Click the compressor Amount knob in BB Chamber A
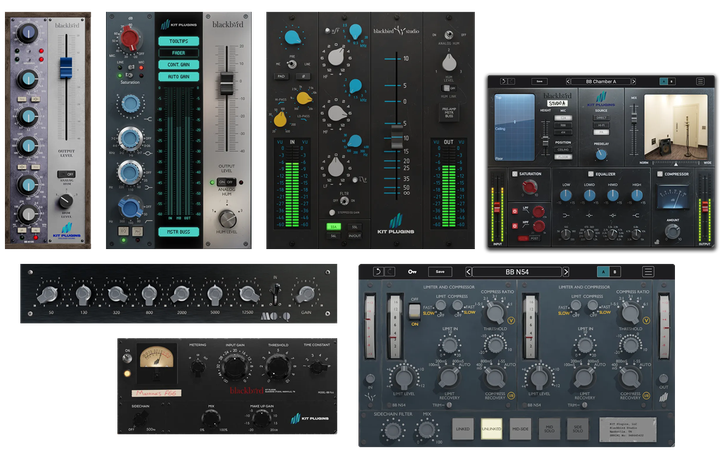The image size is (720, 458). pyautogui.click(x=672, y=231)
